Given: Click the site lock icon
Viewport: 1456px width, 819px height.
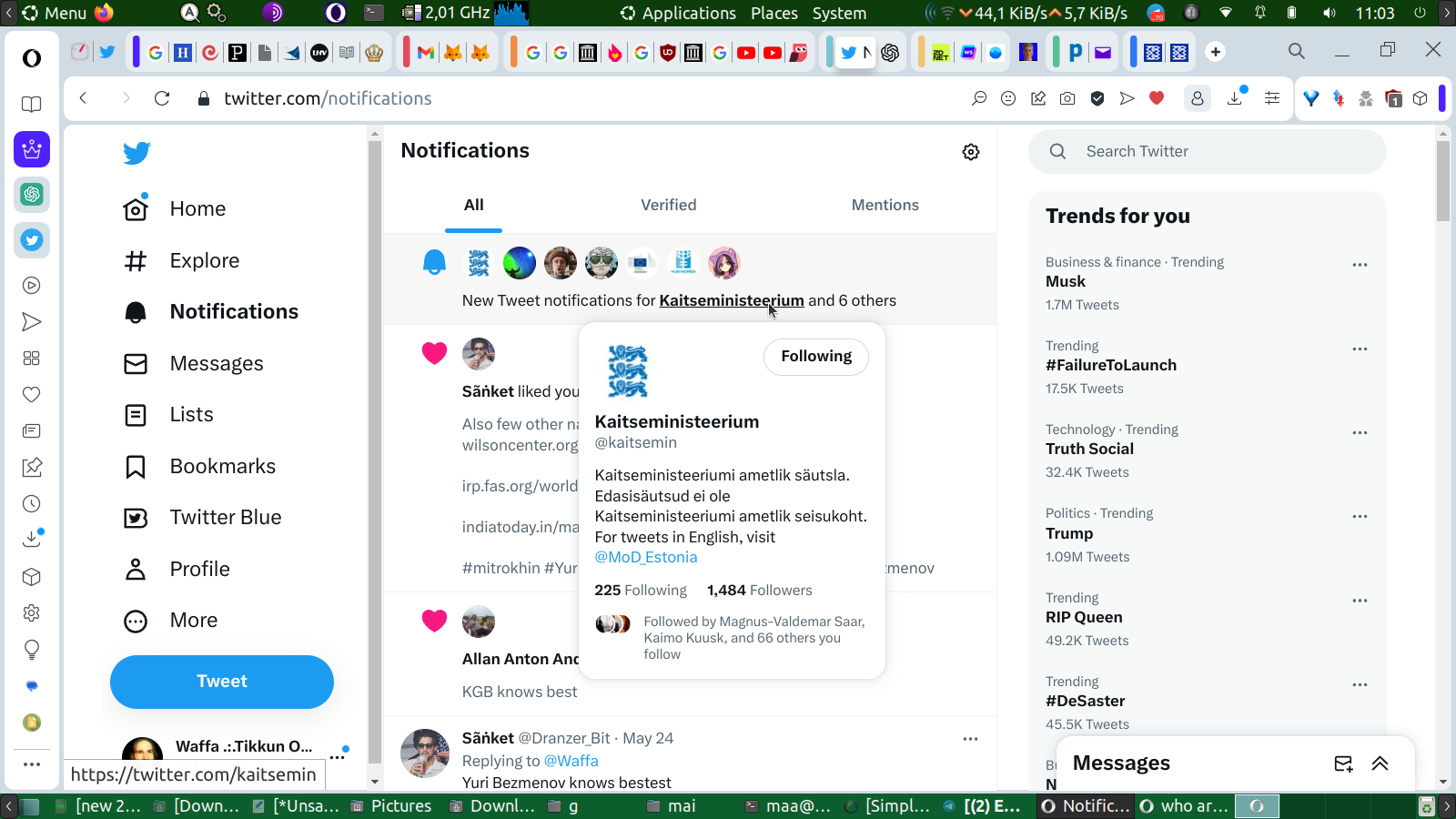Looking at the screenshot, I should (204, 98).
